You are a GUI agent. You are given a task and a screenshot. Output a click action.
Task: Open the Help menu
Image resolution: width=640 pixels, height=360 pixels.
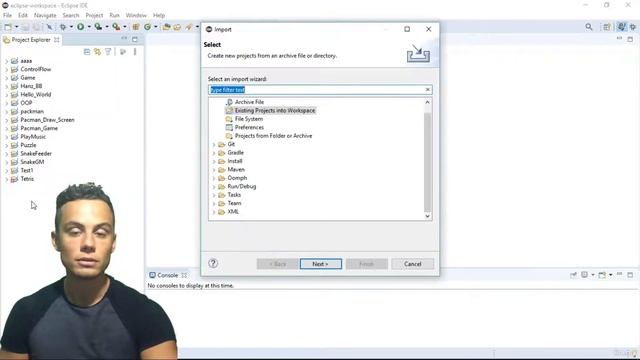[x=159, y=15]
